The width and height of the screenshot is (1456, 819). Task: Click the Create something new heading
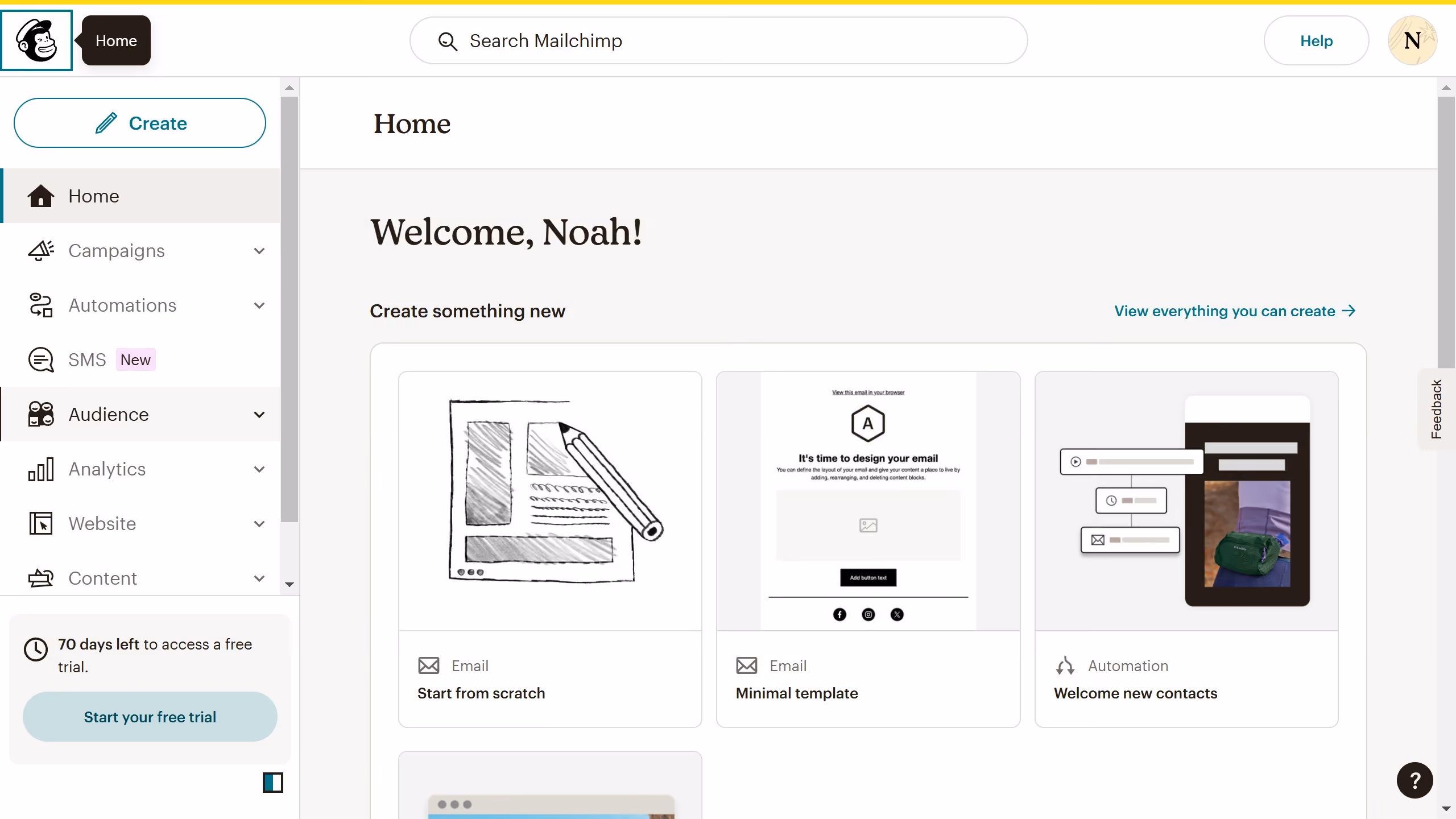point(468,311)
